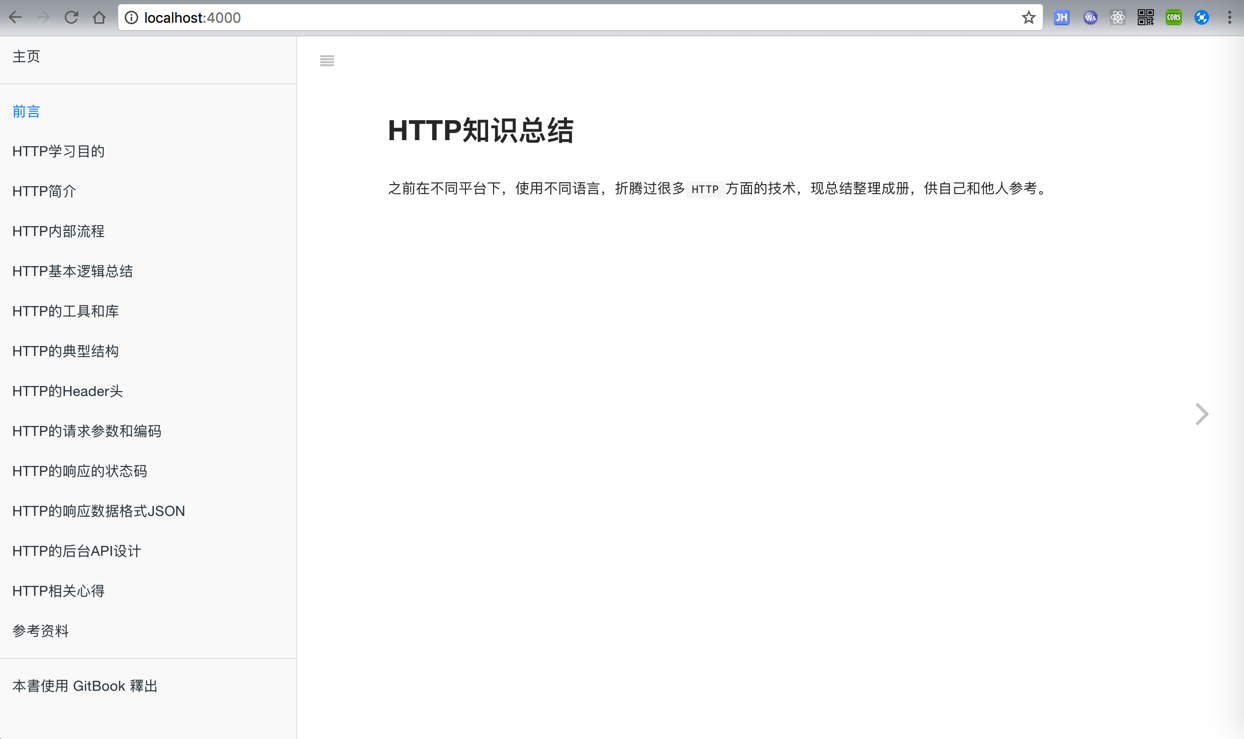Open the blue circular extension icon
Viewport: 1244px width, 739px height.
tap(1202, 17)
